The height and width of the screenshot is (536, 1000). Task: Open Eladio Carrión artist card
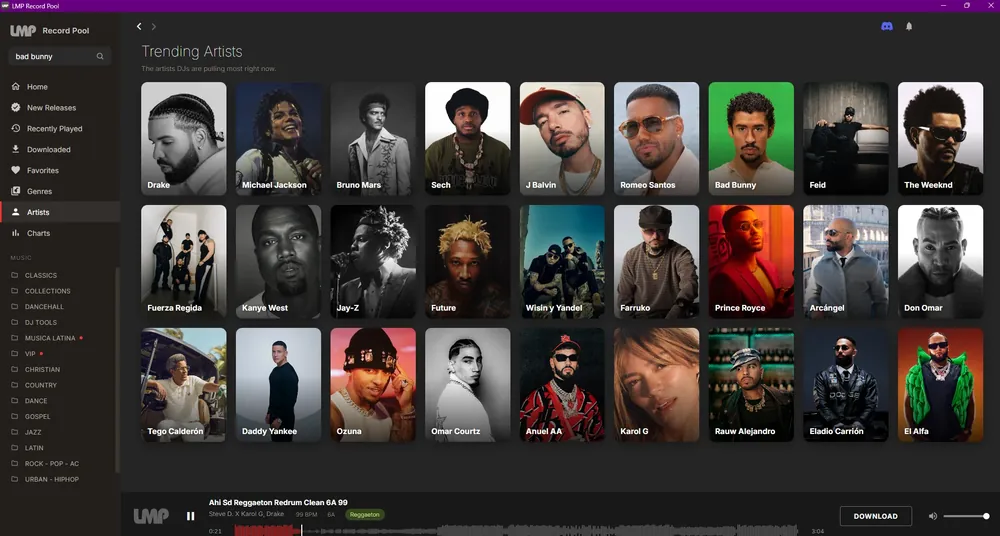846,385
